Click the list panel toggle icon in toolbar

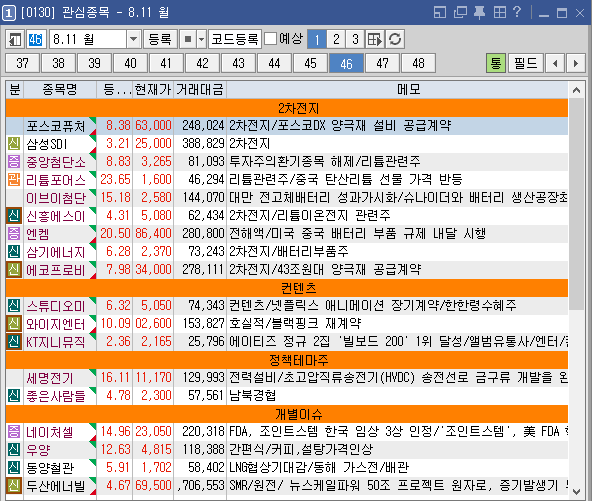pyautogui.click(x=15, y=39)
